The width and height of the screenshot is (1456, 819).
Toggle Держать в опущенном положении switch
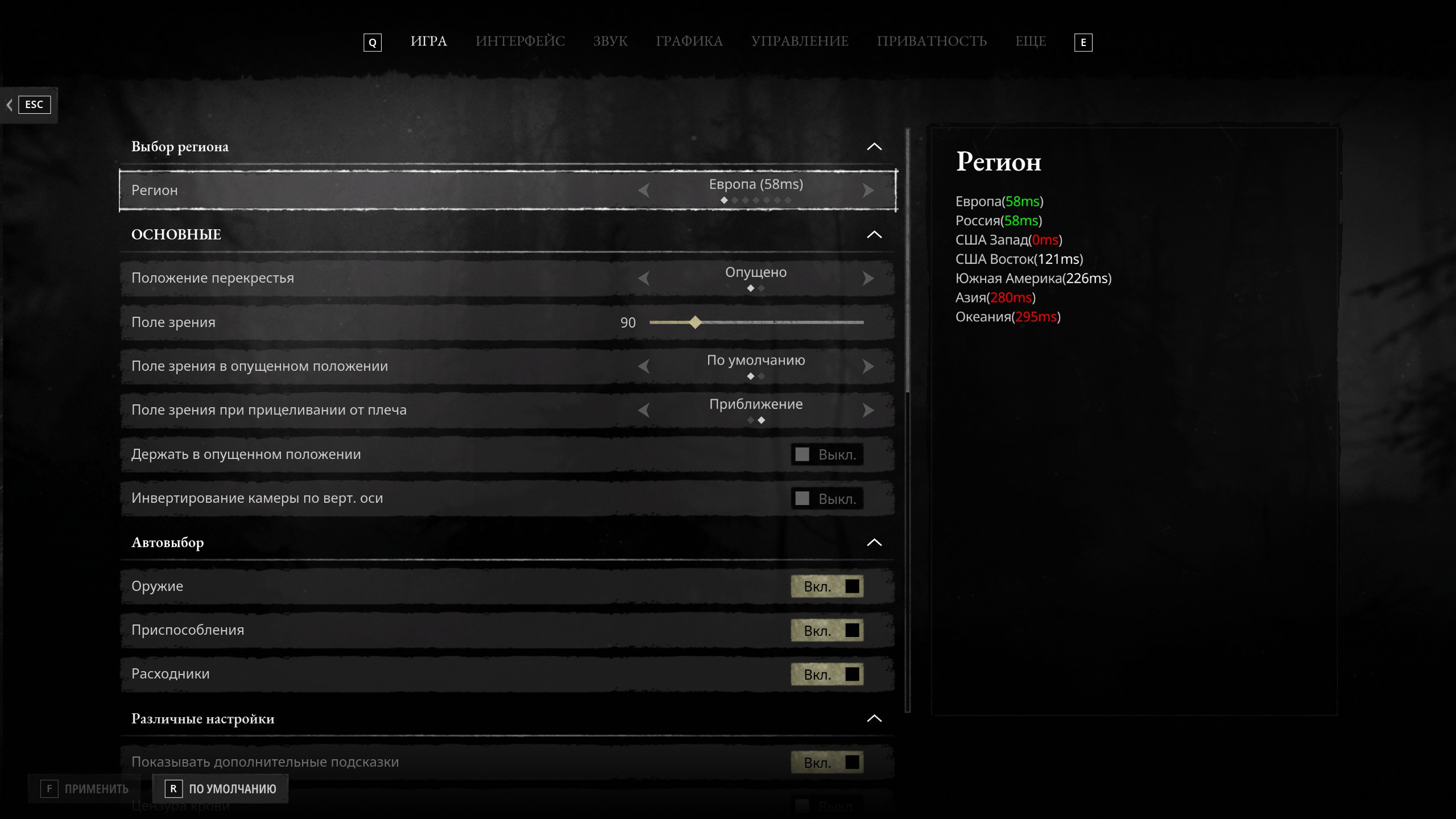(827, 454)
